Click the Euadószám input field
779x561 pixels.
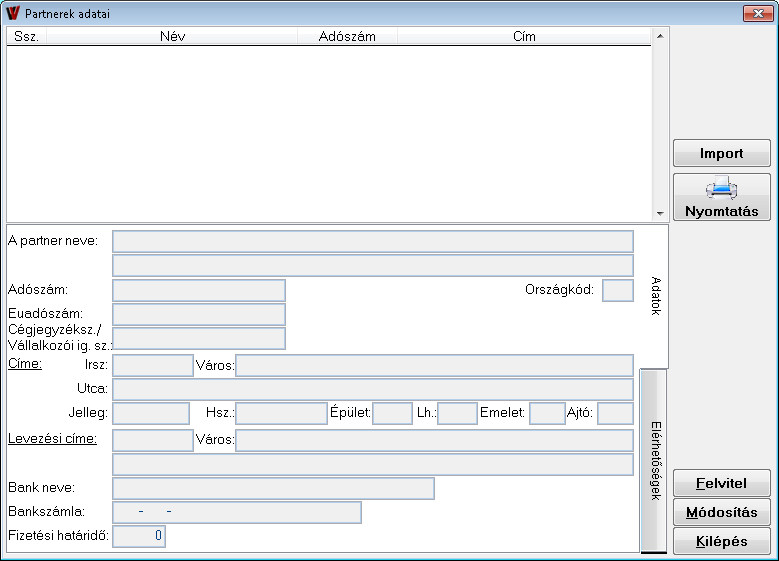click(199, 314)
